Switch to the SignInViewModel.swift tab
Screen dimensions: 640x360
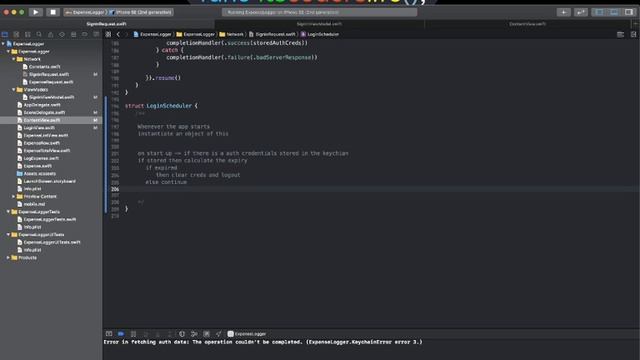tap(319, 24)
